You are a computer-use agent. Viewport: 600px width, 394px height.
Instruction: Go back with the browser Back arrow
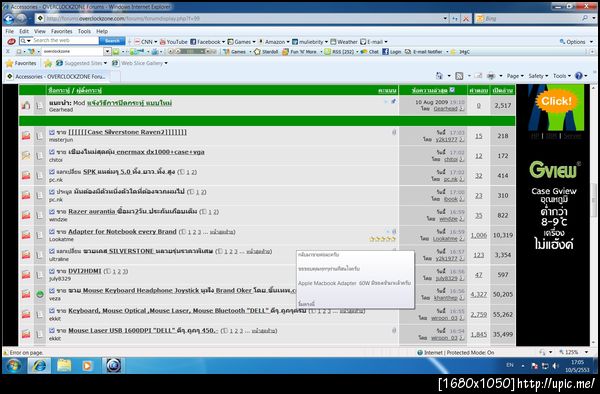point(9,19)
